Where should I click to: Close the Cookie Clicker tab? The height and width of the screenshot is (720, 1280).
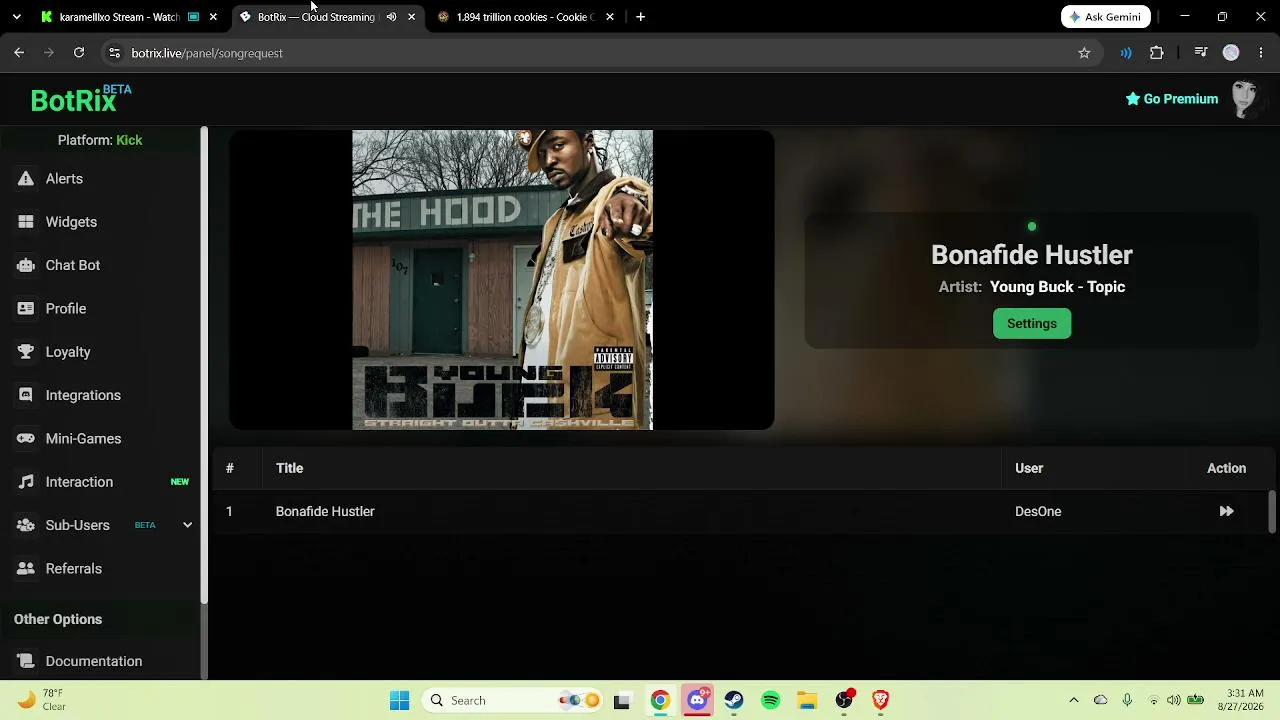610,17
